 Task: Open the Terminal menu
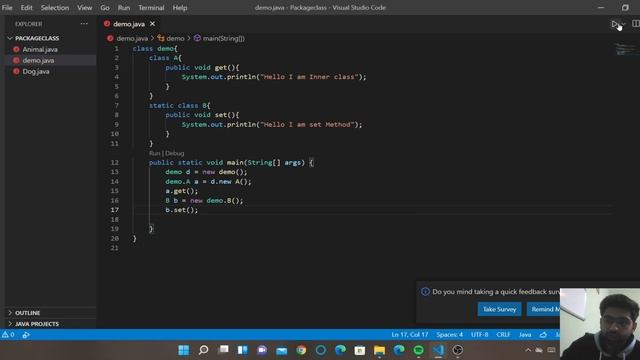click(x=151, y=7)
